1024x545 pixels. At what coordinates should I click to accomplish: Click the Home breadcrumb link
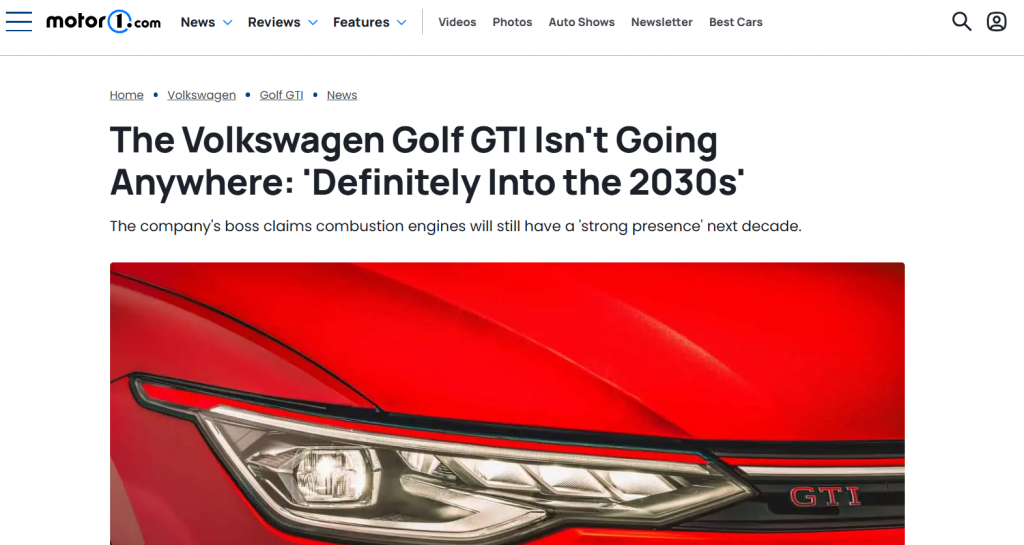(127, 95)
